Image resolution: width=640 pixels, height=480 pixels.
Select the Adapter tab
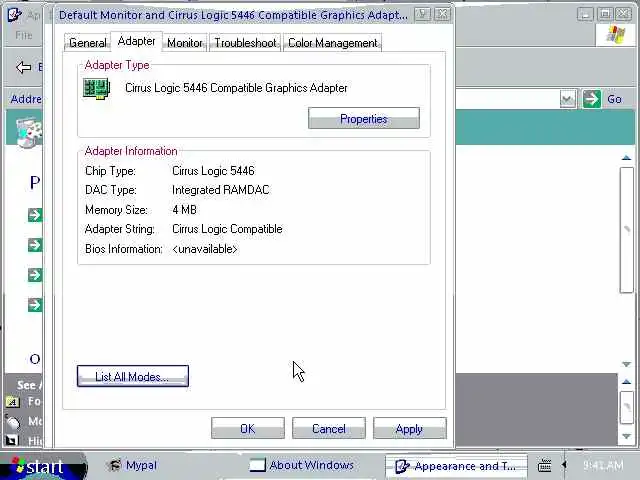(136, 41)
